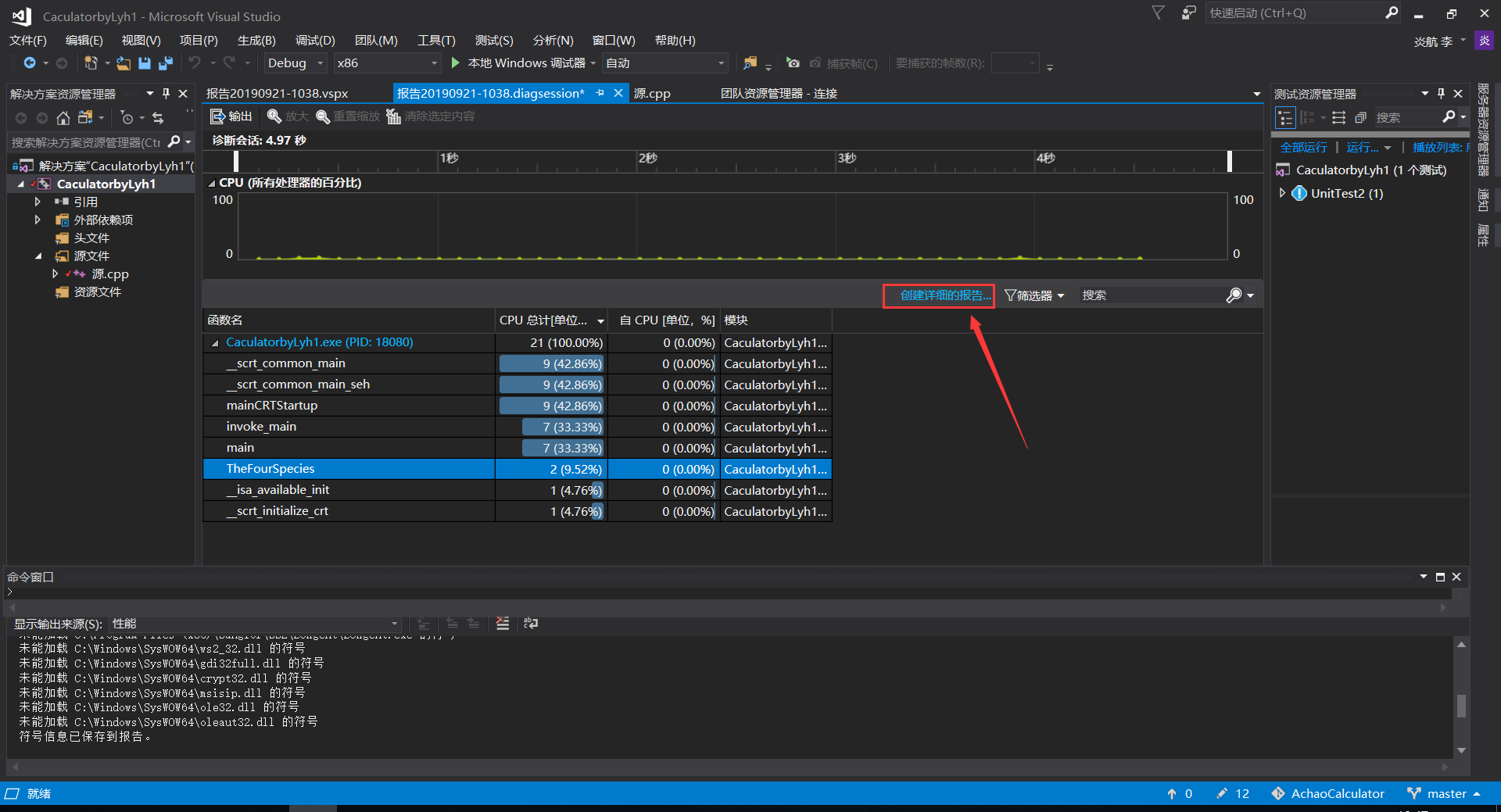
Task: Click the 运行... link in Test Explorer
Action: (x=1362, y=147)
